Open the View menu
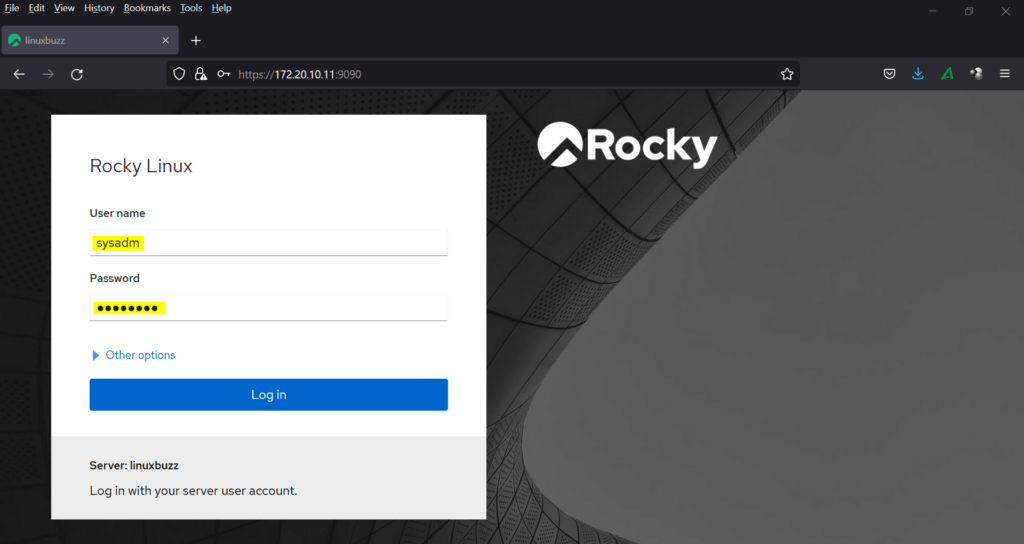 coord(64,8)
